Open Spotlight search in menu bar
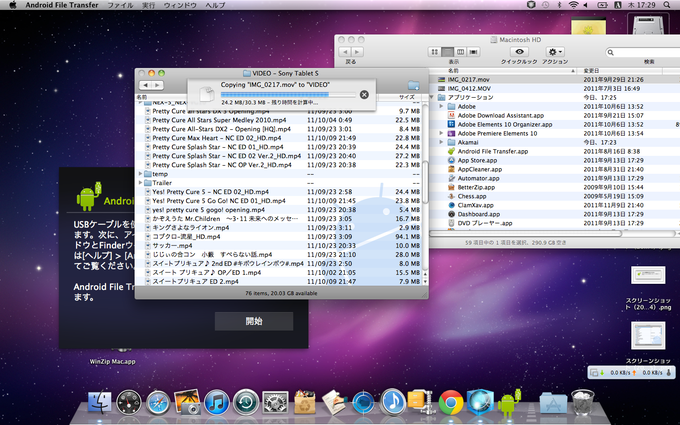The height and width of the screenshot is (425, 680). coord(667,5)
